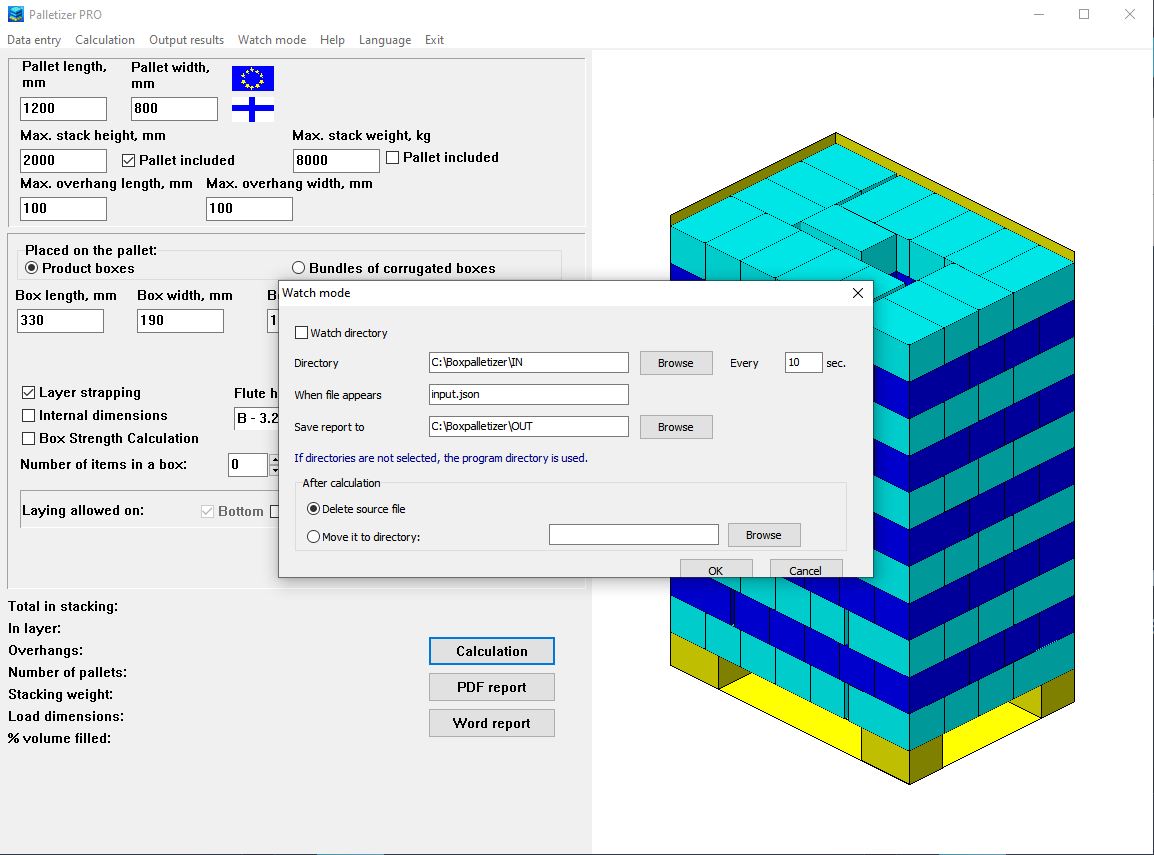Click the Box length input field
The width and height of the screenshot is (1154, 855).
[60, 320]
